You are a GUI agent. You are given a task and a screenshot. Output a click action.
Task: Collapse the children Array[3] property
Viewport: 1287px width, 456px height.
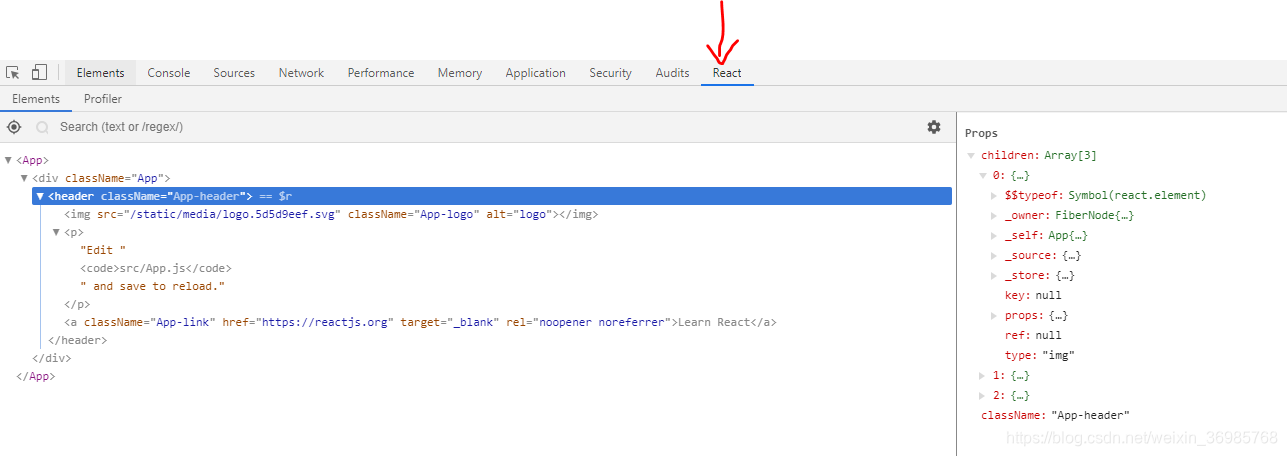970,156
